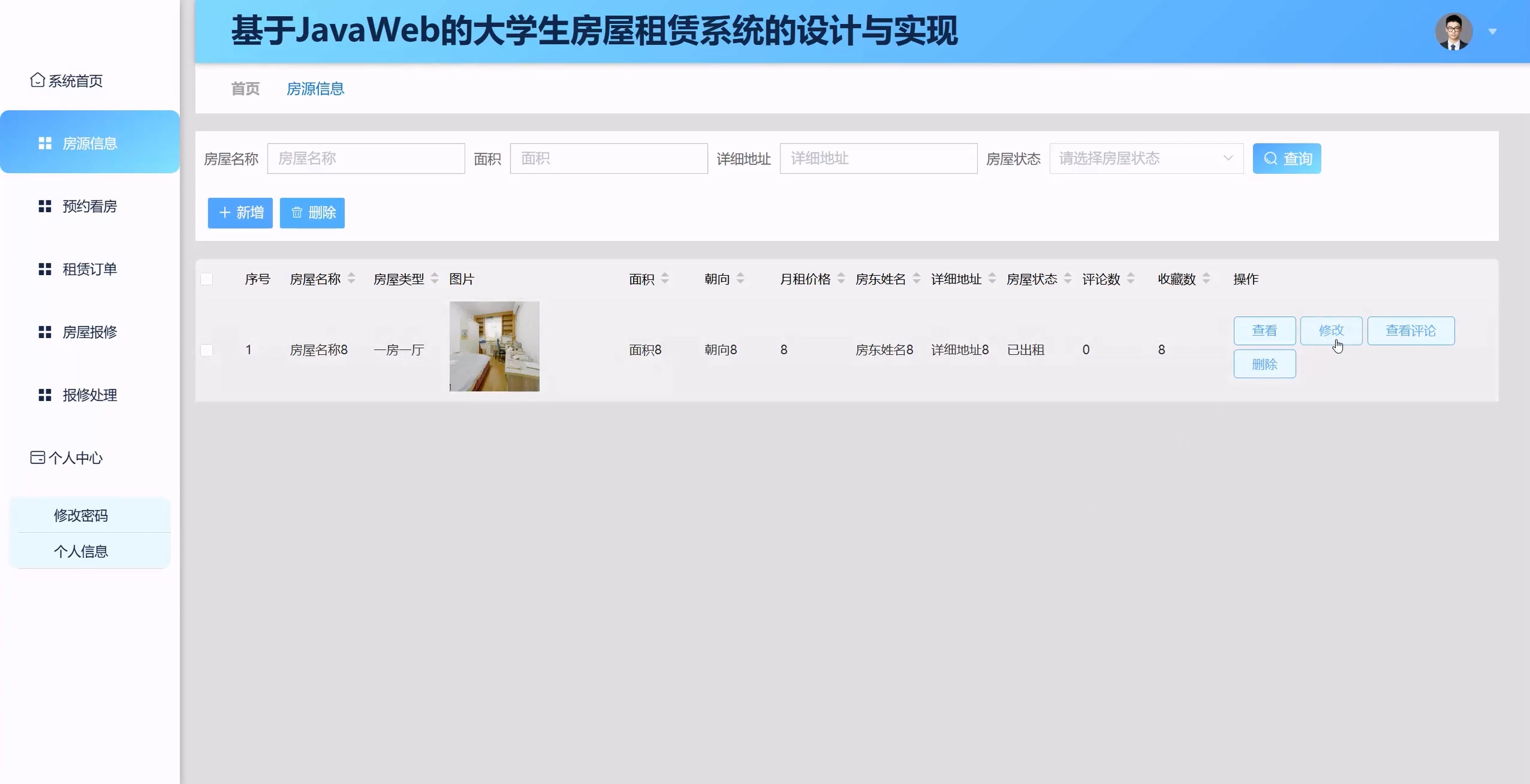The width and height of the screenshot is (1530, 784).
Task: Click the grid icon beside 报修处理
Action: coord(45,395)
